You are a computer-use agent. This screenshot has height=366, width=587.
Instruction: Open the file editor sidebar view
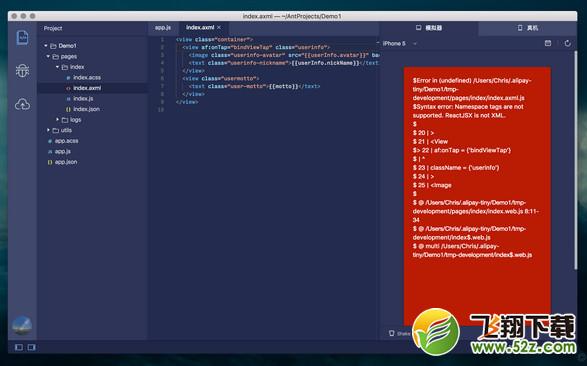point(22,38)
